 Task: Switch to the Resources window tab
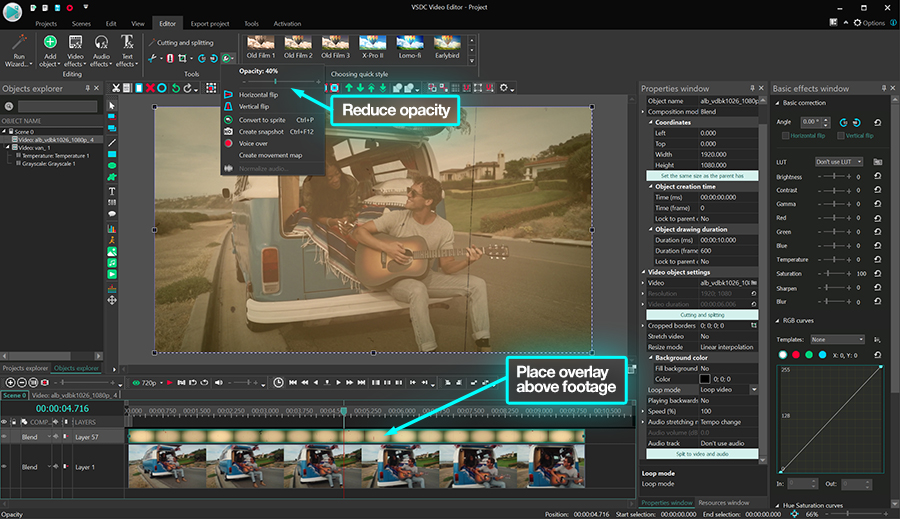point(725,502)
